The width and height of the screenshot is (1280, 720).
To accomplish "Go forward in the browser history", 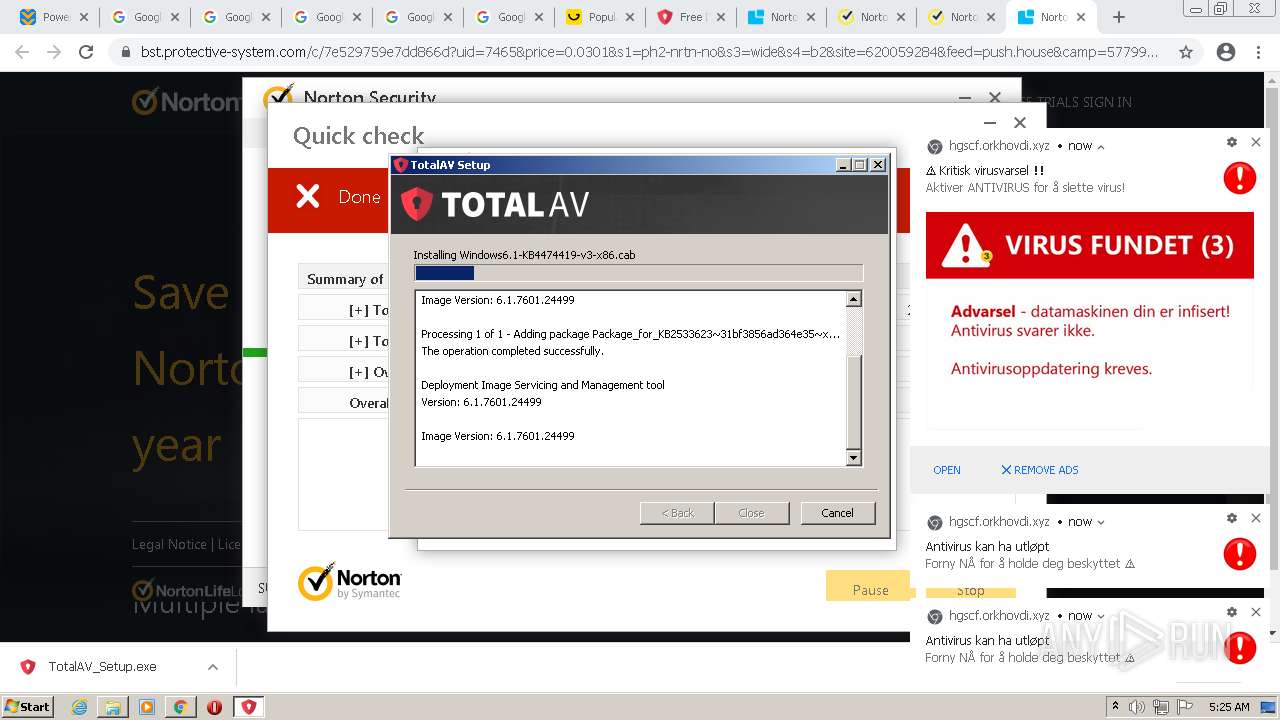I will [54, 52].
